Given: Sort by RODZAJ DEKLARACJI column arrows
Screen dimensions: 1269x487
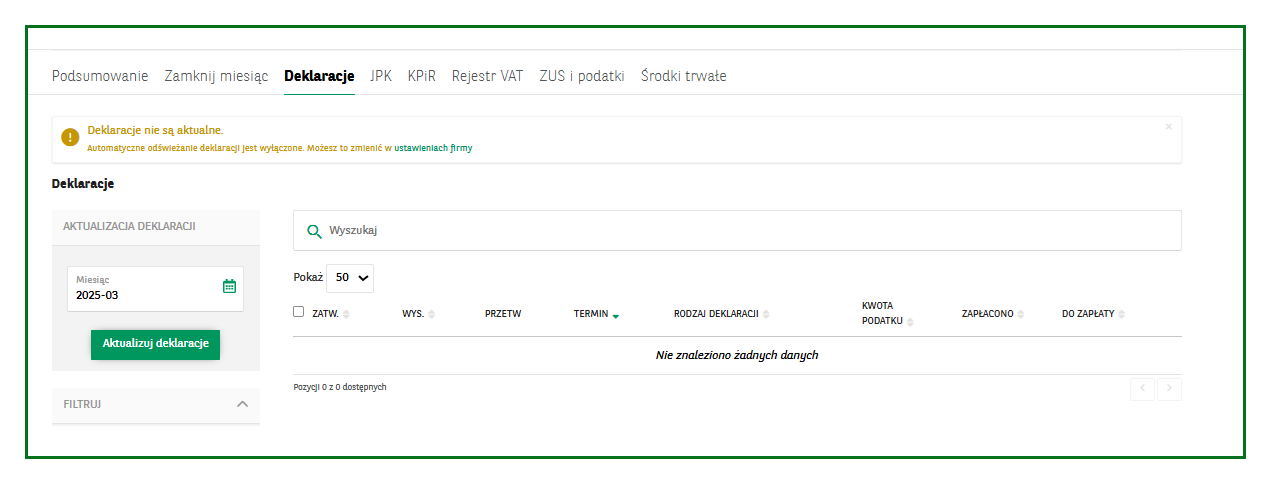Looking at the screenshot, I should point(766,314).
